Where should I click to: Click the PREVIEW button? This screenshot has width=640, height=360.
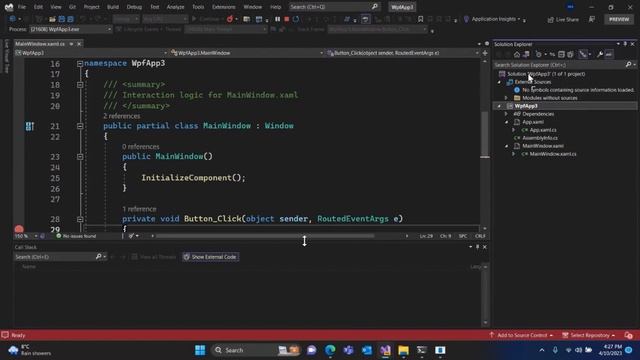point(619,19)
